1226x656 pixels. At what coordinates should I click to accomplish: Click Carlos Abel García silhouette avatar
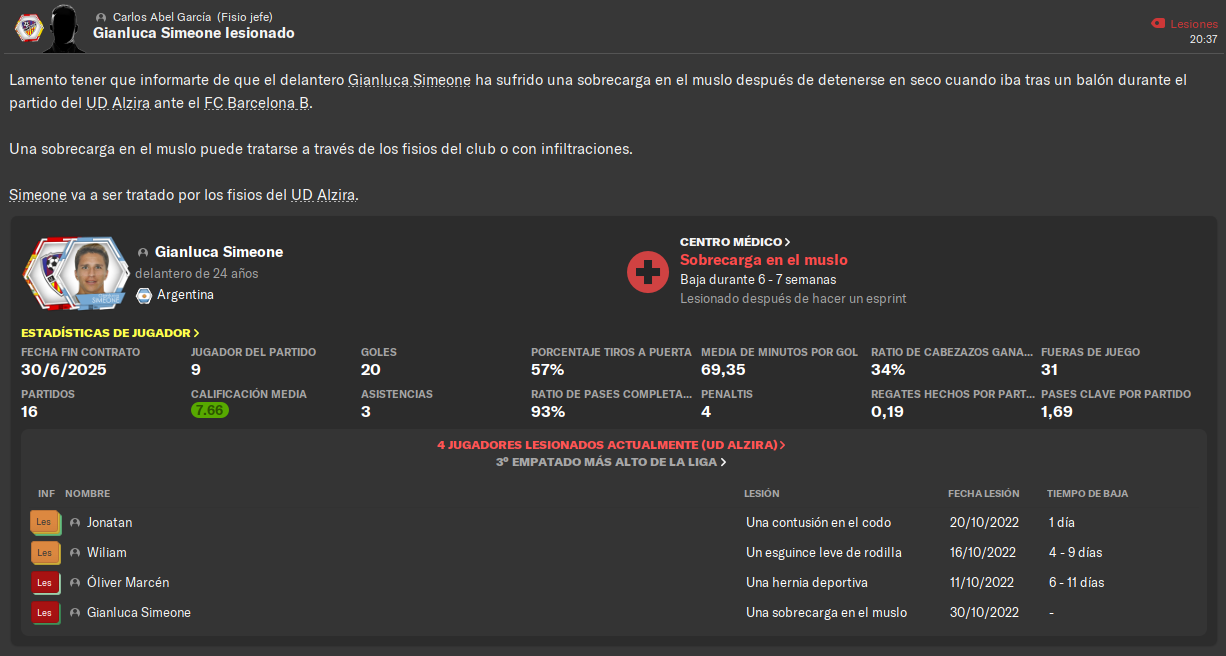(64, 27)
